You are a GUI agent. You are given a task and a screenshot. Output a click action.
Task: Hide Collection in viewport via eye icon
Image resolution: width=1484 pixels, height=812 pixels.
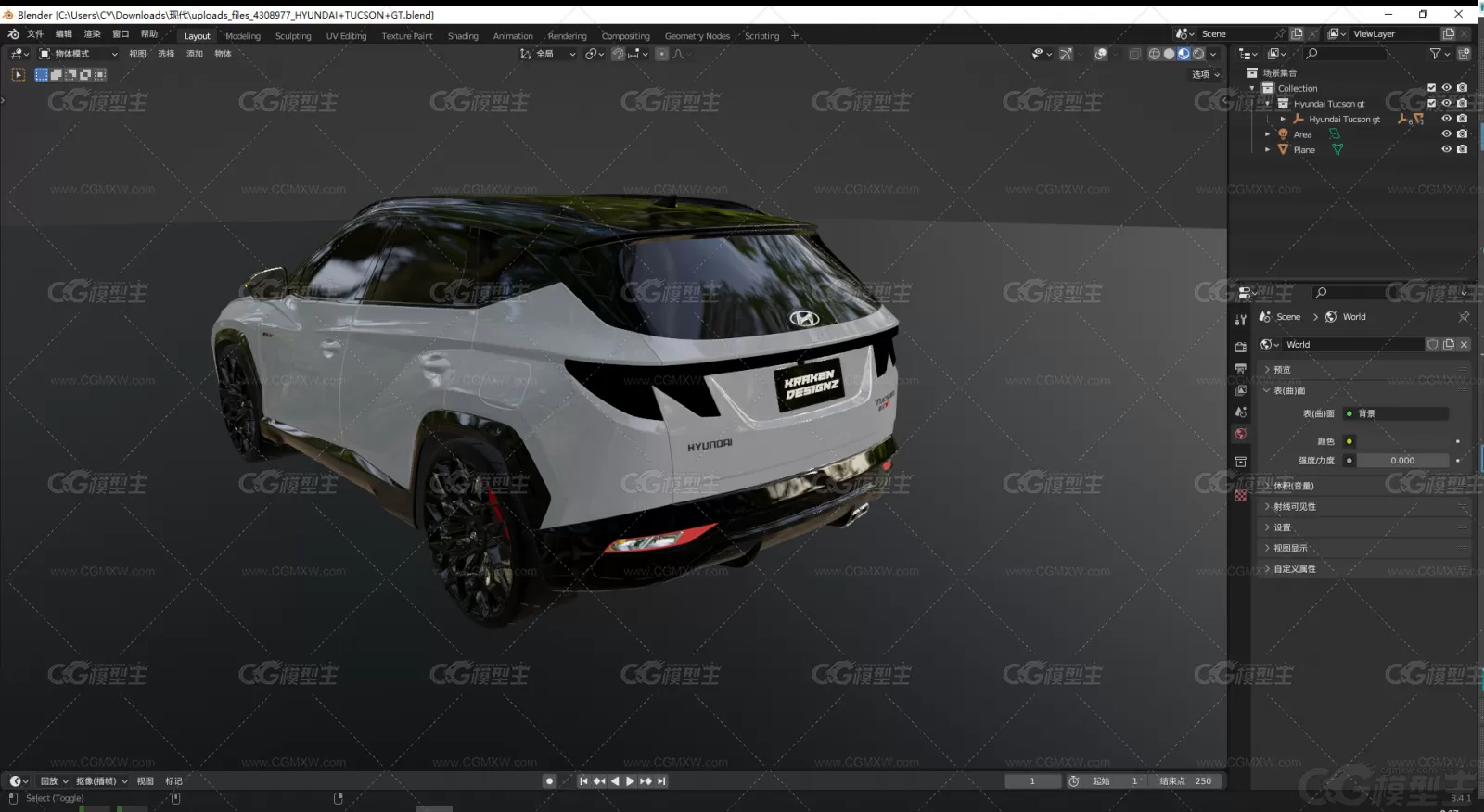[x=1446, y=88]
